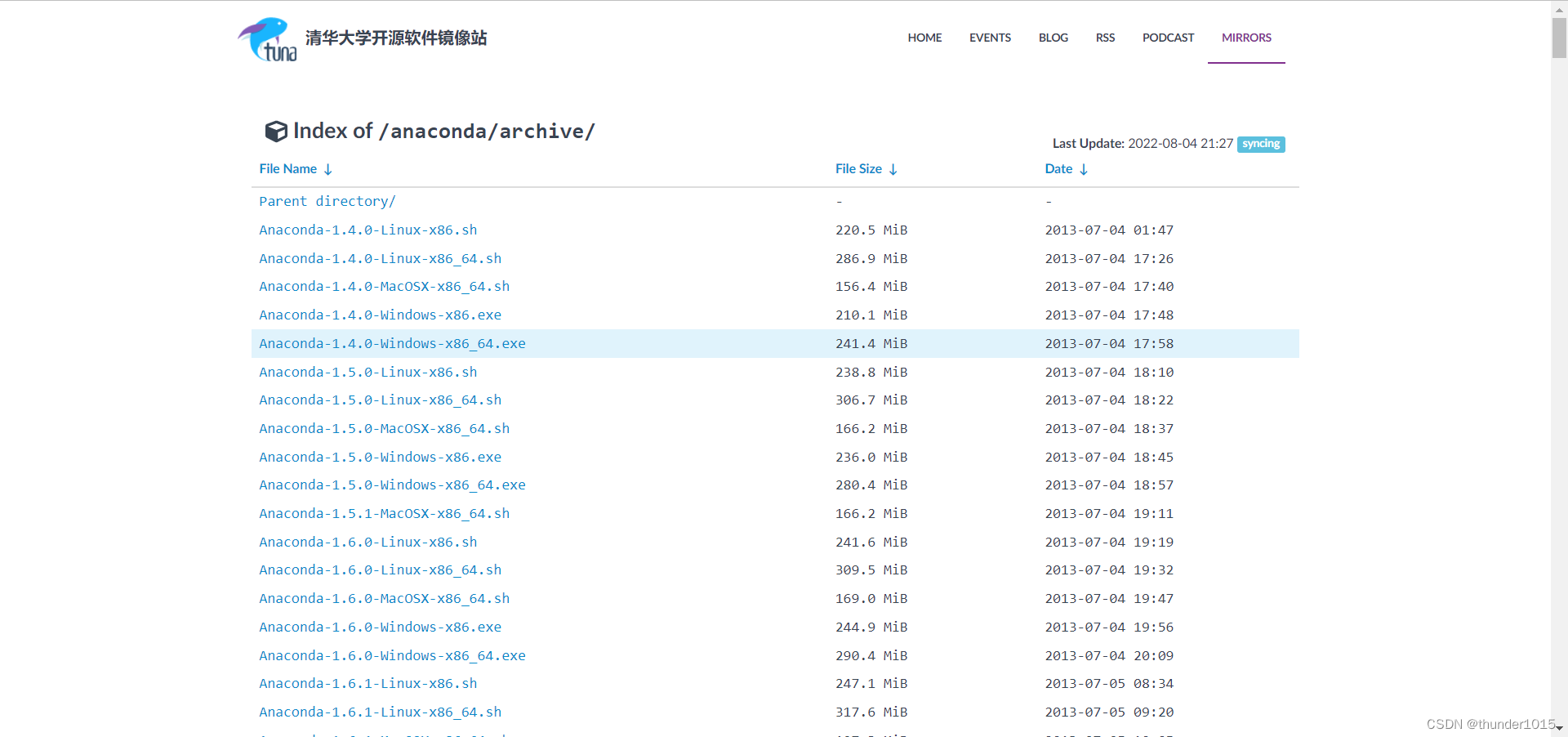The width and height of the screenshot is (1568, 737).
Task: Click the Index of /anaconda/archive/ heading
Action: pos(444,131)
